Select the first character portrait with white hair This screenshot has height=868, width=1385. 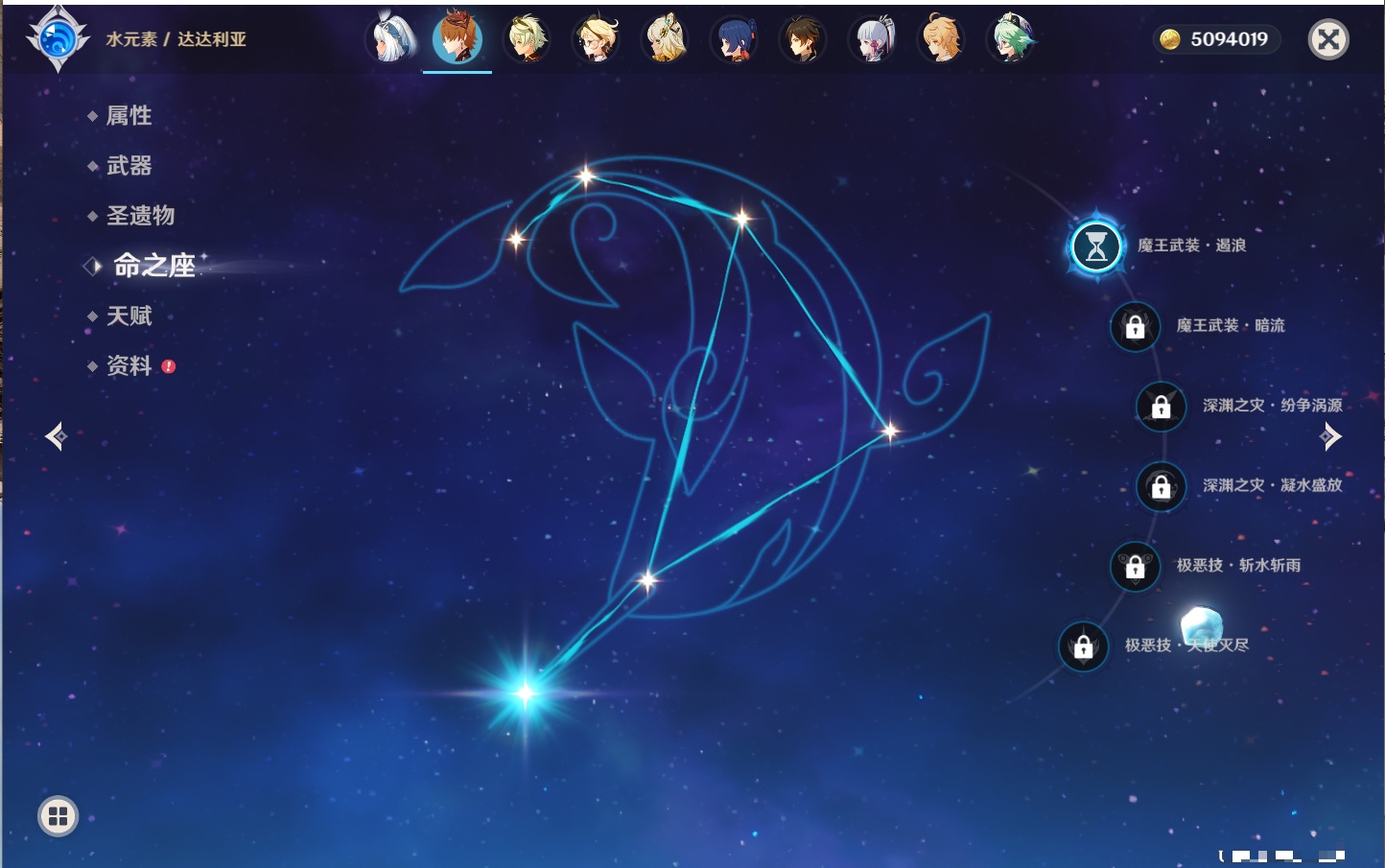[x=390, y=39]
